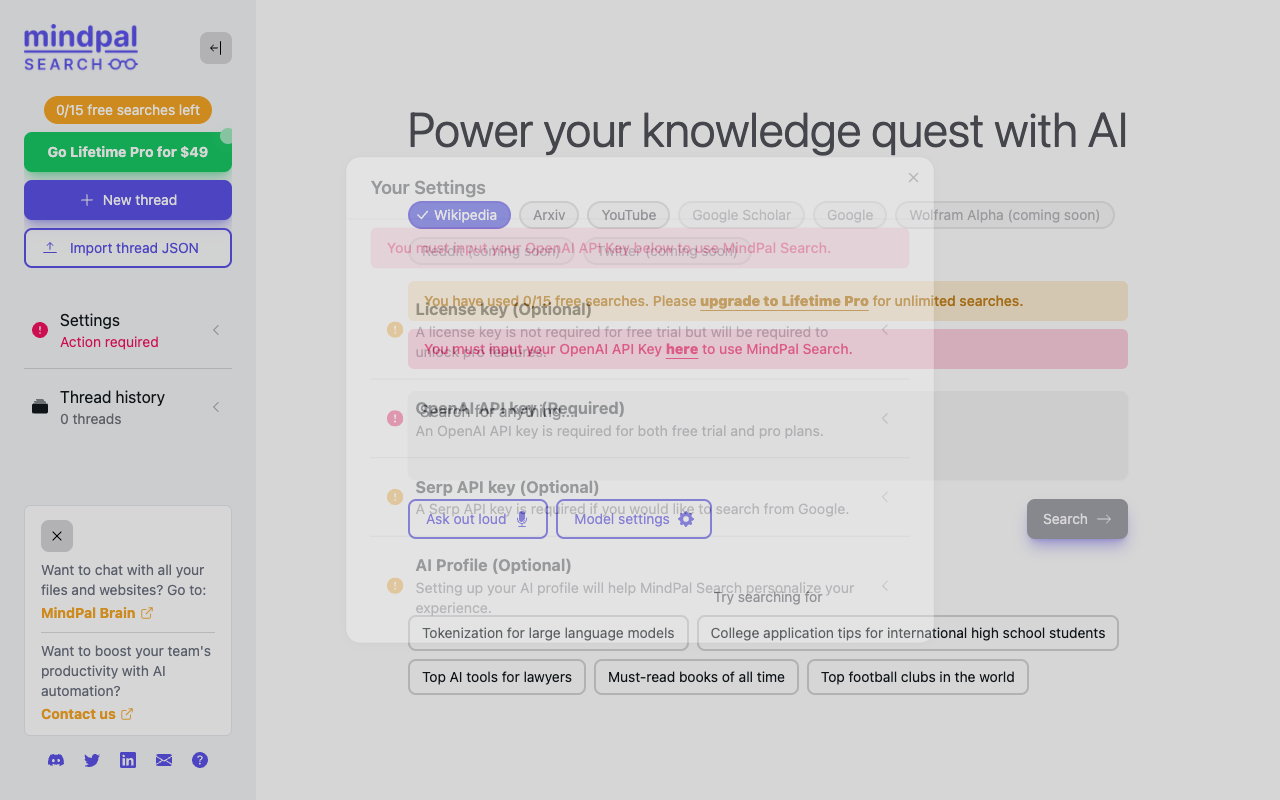The width and height of the screenshot is (1280, 800).
Task: Select Must-read books of all time suggestion
Action: tap(696, 677)
